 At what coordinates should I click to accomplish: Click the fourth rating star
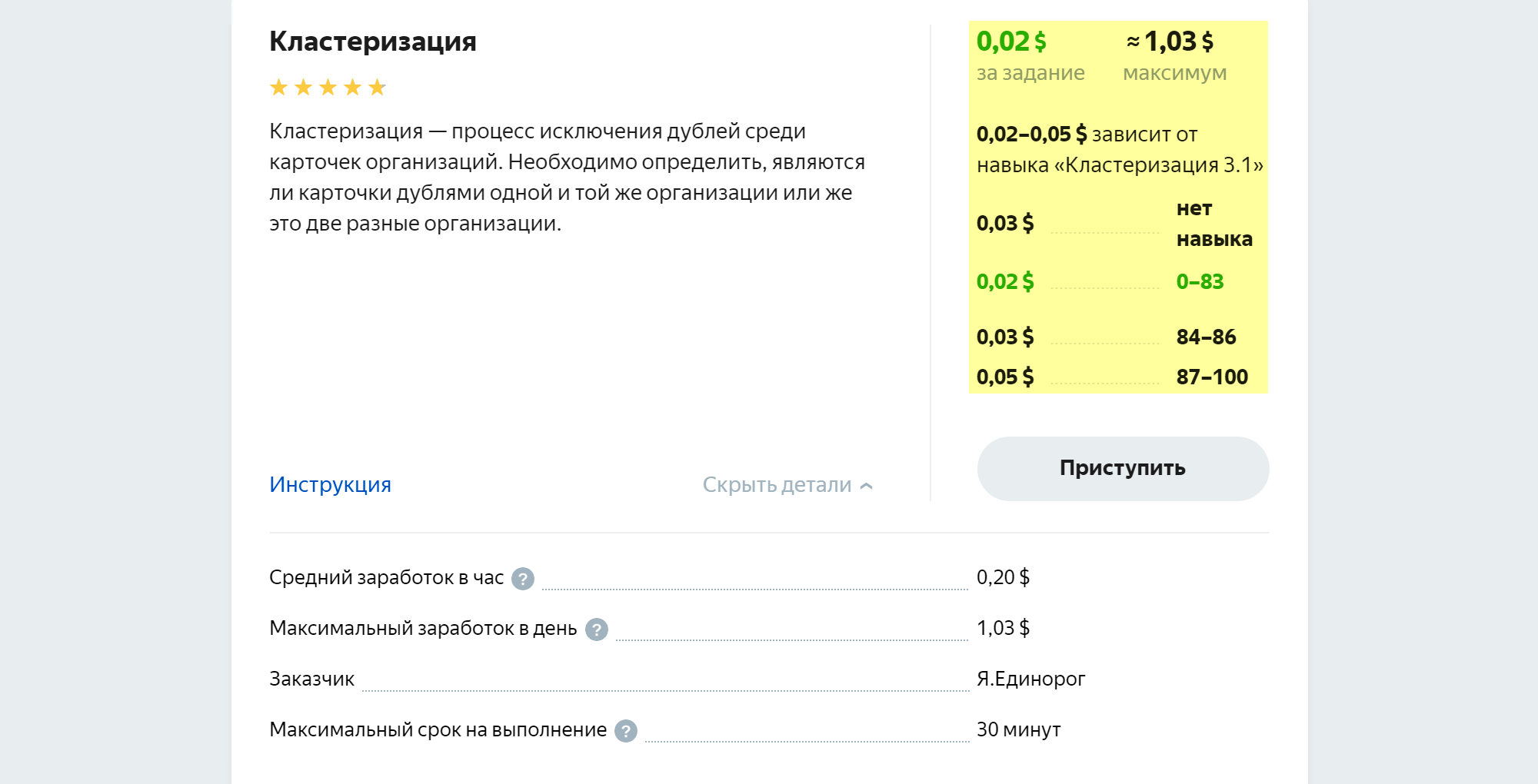pos(353,88)
